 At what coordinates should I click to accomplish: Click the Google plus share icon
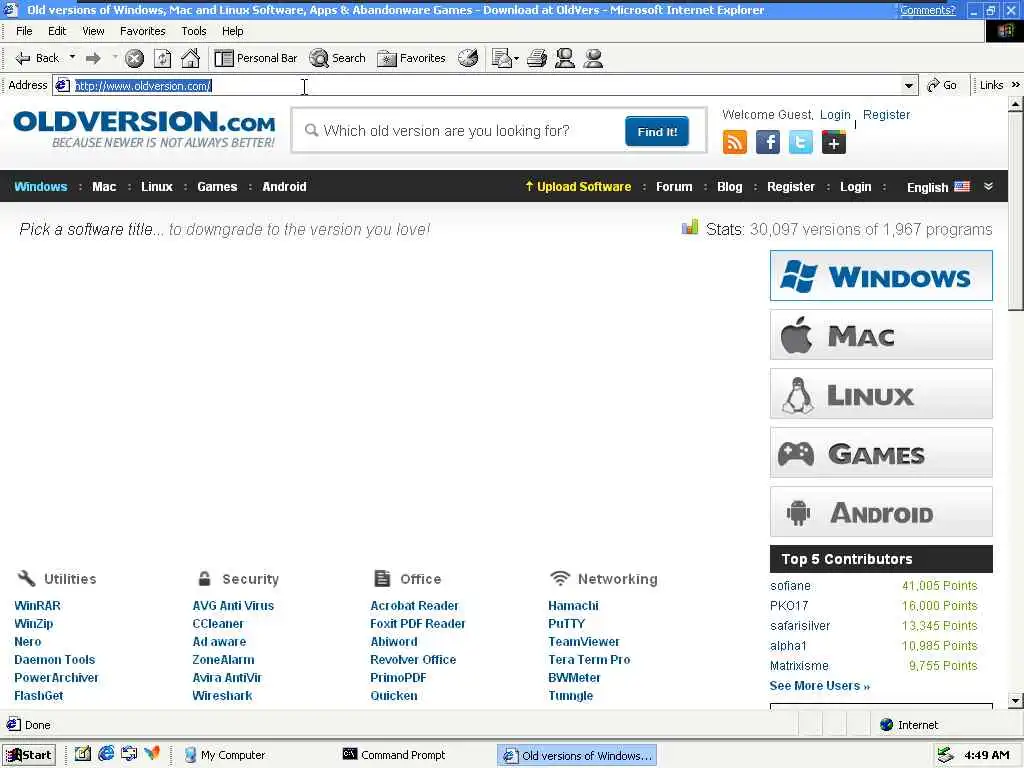pos(833,142)
